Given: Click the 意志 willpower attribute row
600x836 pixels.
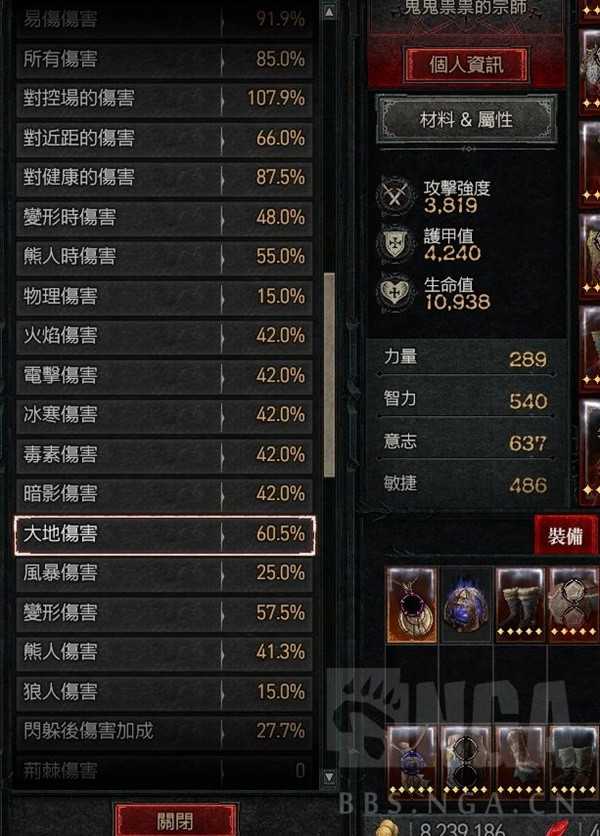Looking at the screenshot, I should pyautogui.click(x=465, y=442).
